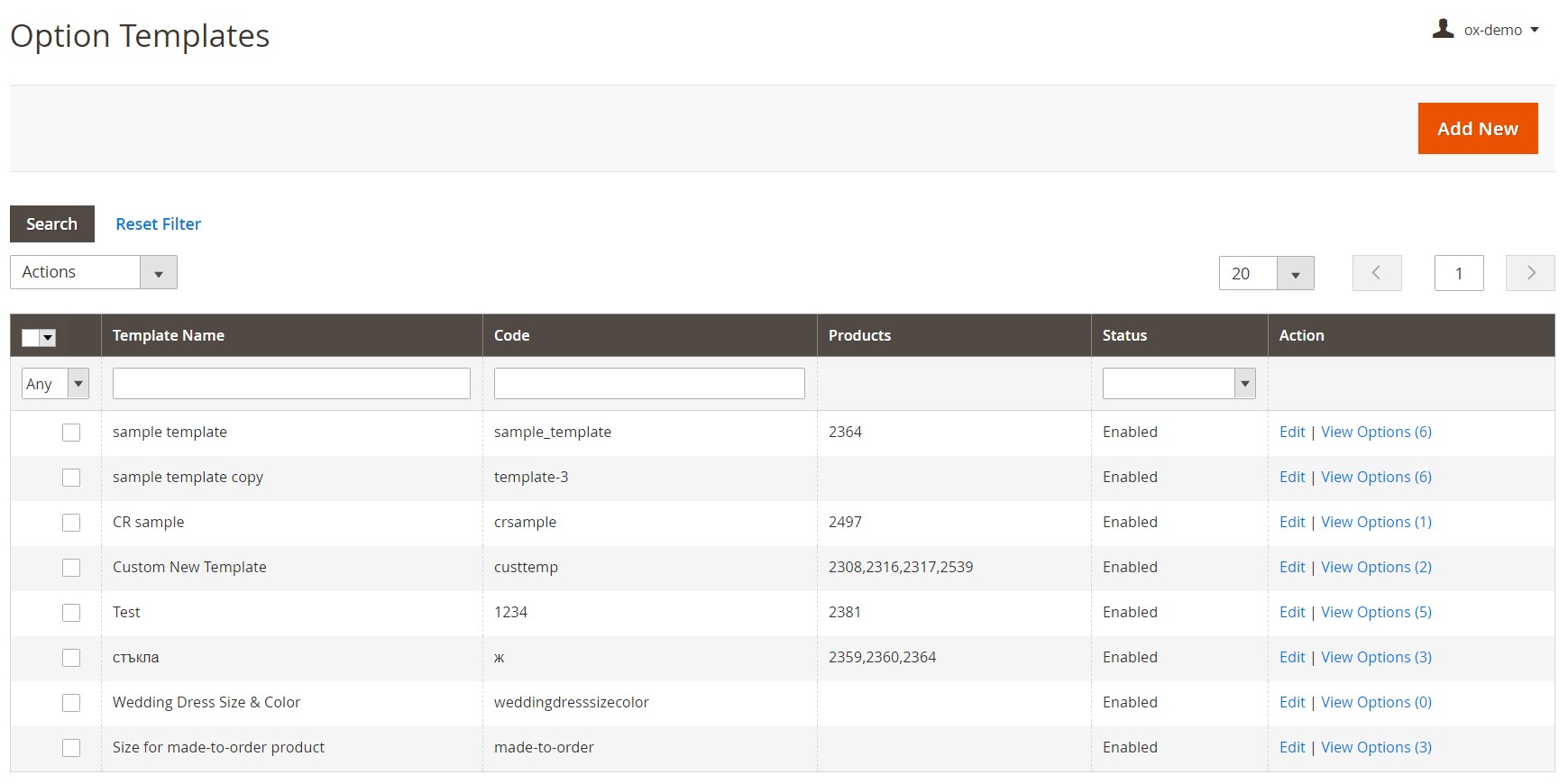
Task: Edit the Custom New Template row
Action: point(1292,567)
